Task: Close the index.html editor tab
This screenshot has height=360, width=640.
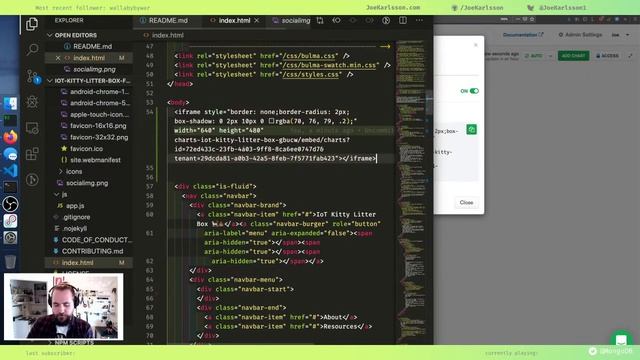Action: coord(256,20)
